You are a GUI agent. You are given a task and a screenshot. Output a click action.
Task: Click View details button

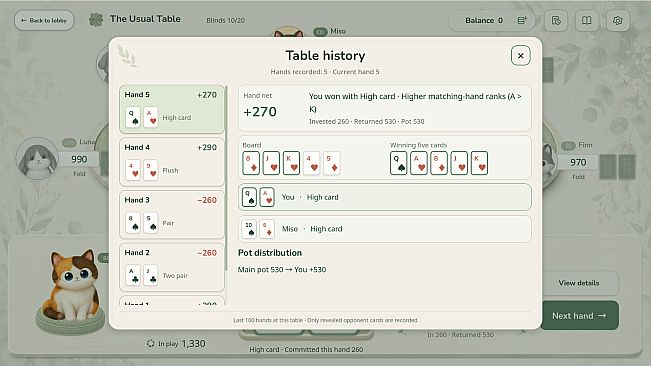(579, 283)
